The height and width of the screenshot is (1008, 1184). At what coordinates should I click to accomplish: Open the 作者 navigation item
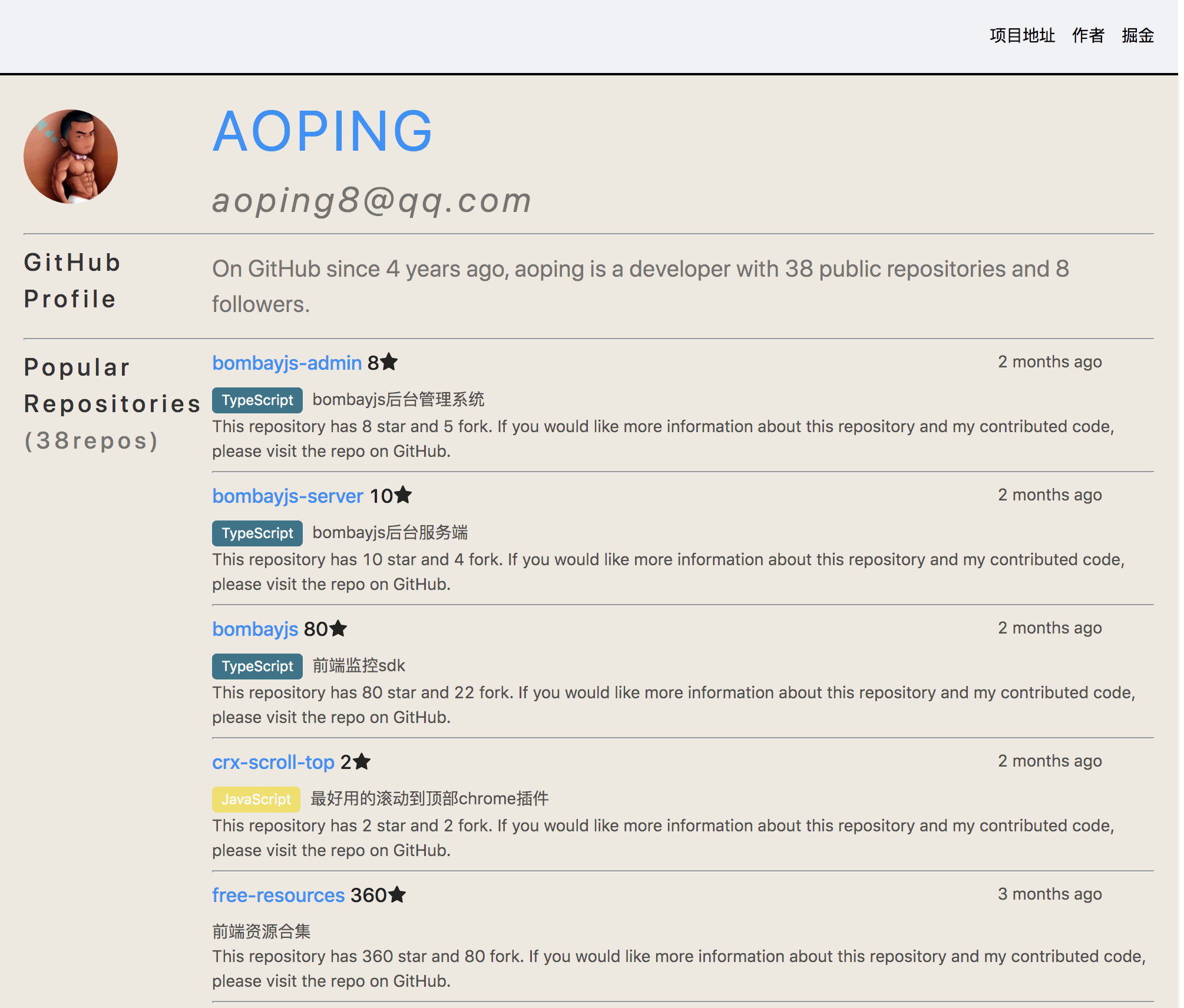point(1088,35)
